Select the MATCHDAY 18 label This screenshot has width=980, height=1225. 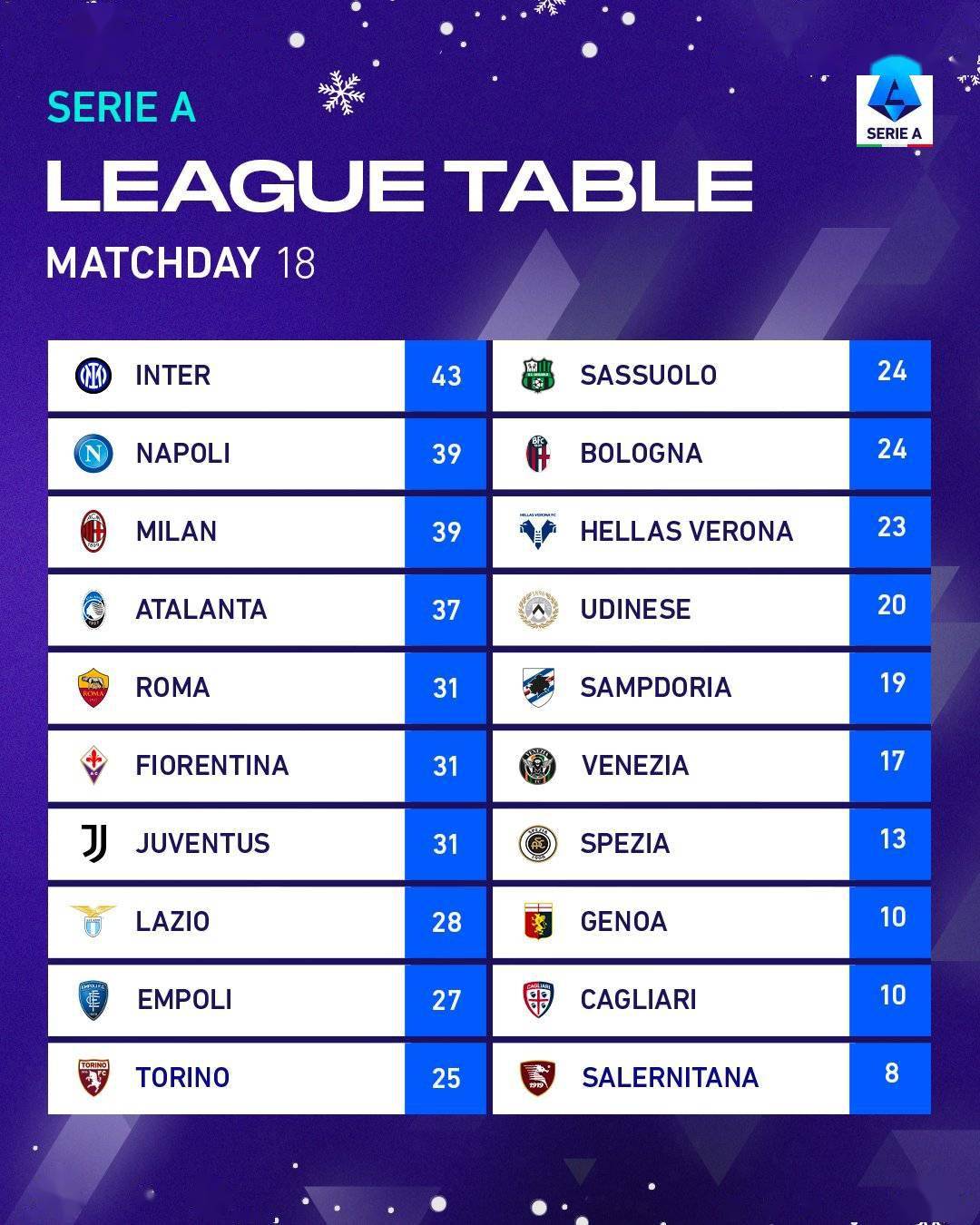click(x=181, y=263)
